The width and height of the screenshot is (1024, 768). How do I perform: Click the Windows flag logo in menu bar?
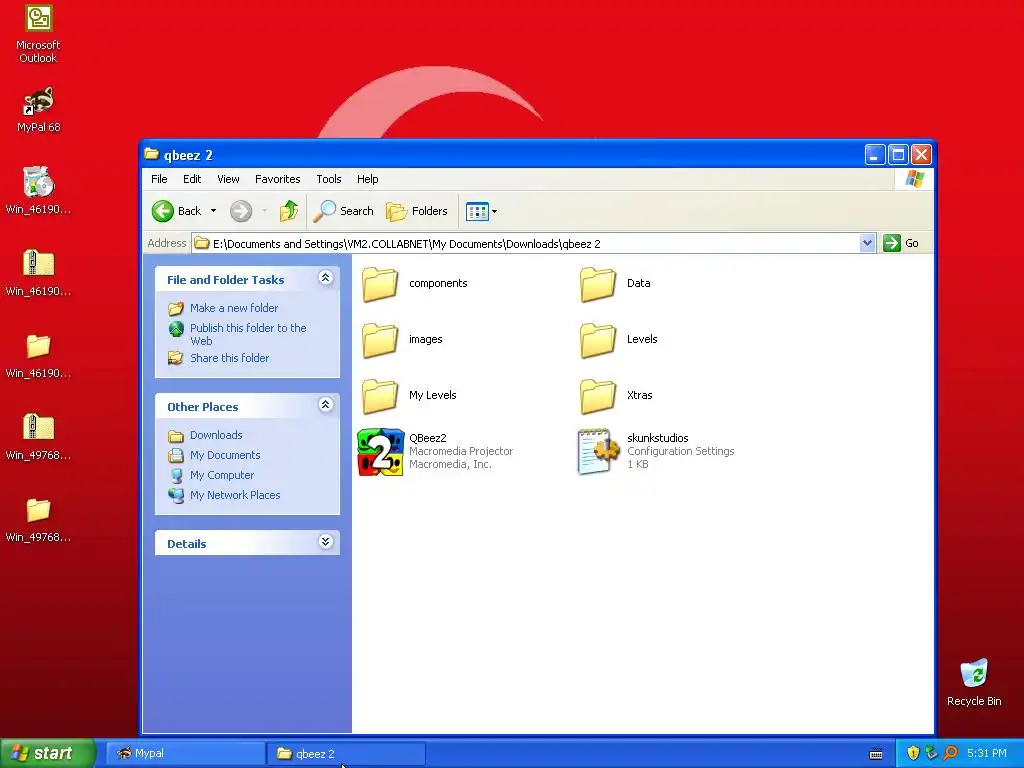click(x=914, y=179)
